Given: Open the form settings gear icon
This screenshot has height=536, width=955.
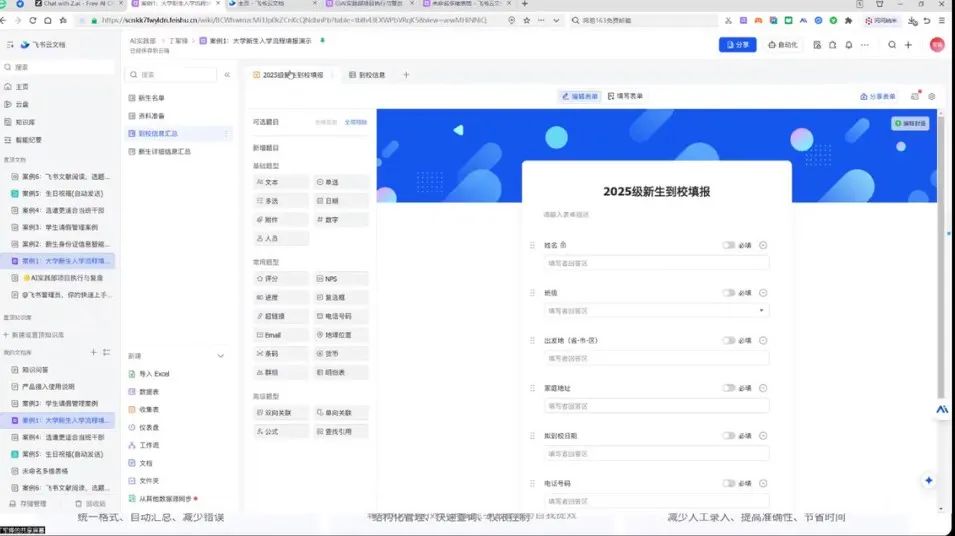Looking at the screenshot, I should point(932,97).
